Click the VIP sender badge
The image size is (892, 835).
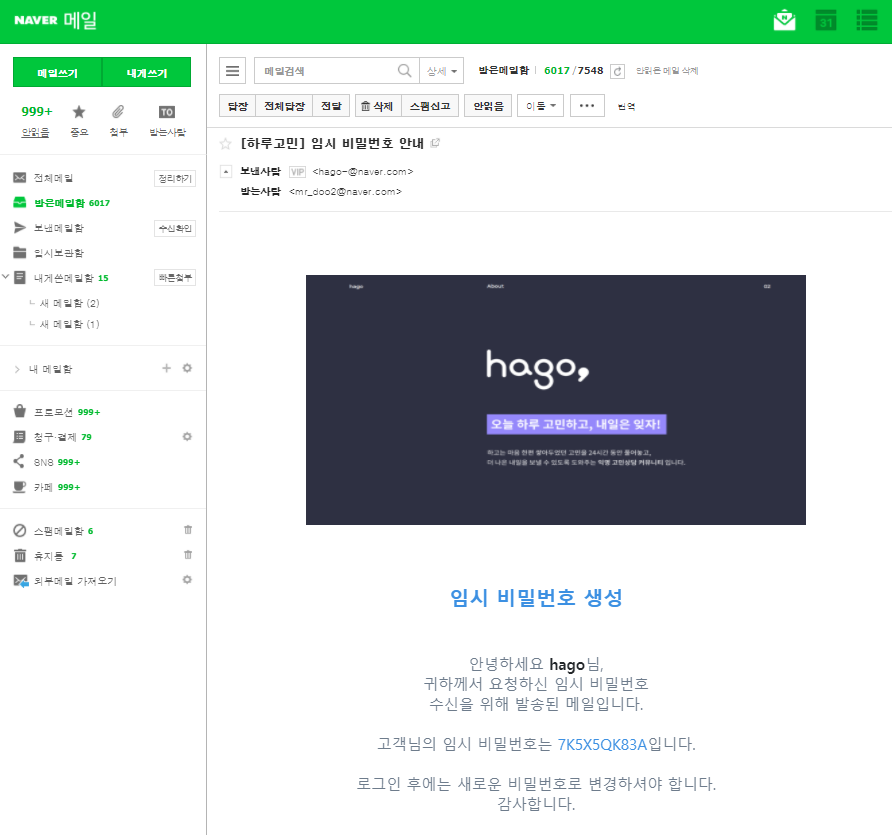298,172
